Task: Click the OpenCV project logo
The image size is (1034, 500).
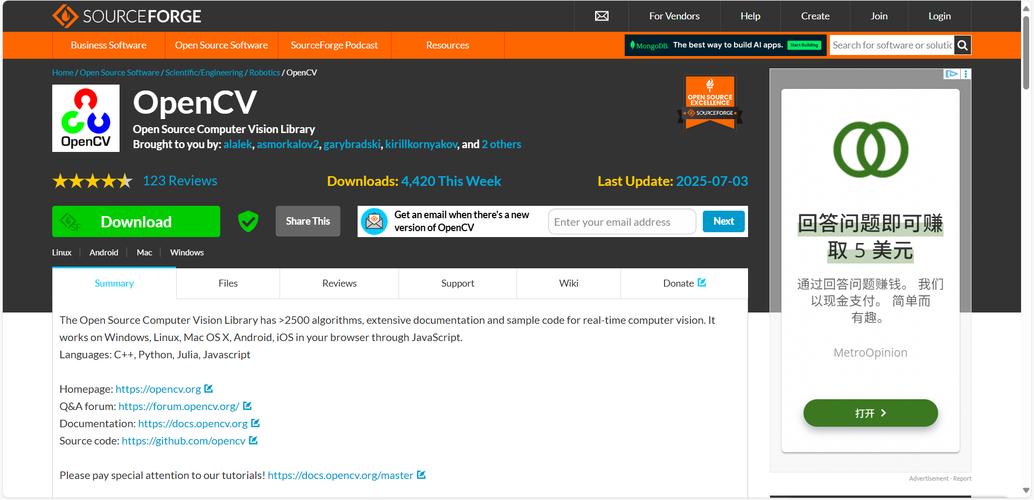Action: [86, 118]
